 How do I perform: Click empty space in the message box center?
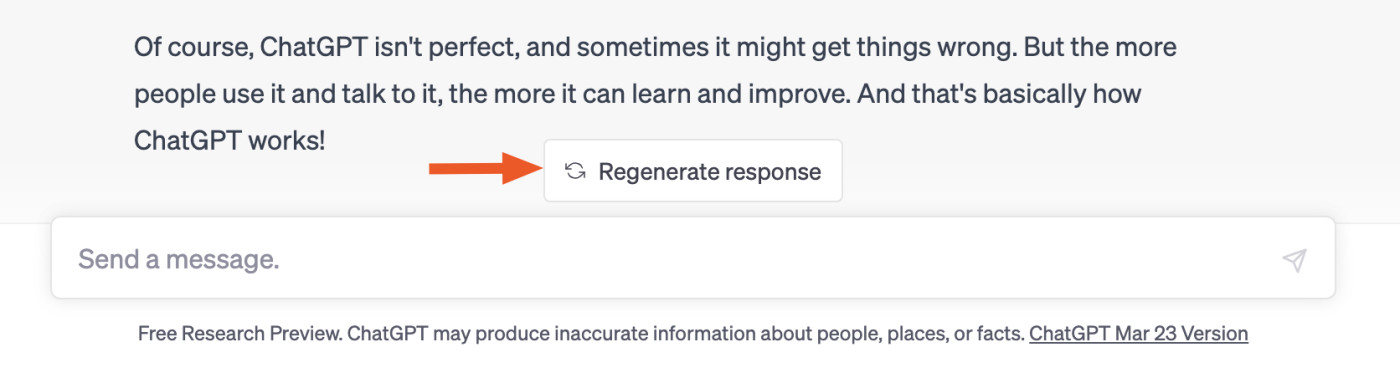click(693, 260)
